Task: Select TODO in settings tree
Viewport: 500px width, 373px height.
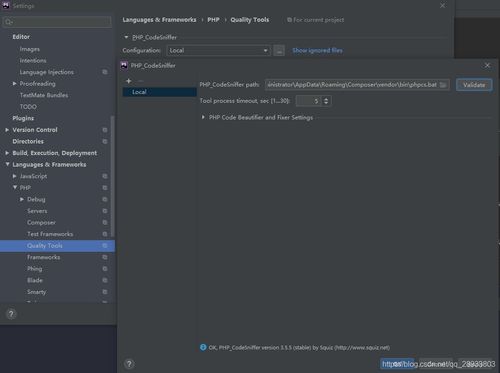Action: point(28,107)
